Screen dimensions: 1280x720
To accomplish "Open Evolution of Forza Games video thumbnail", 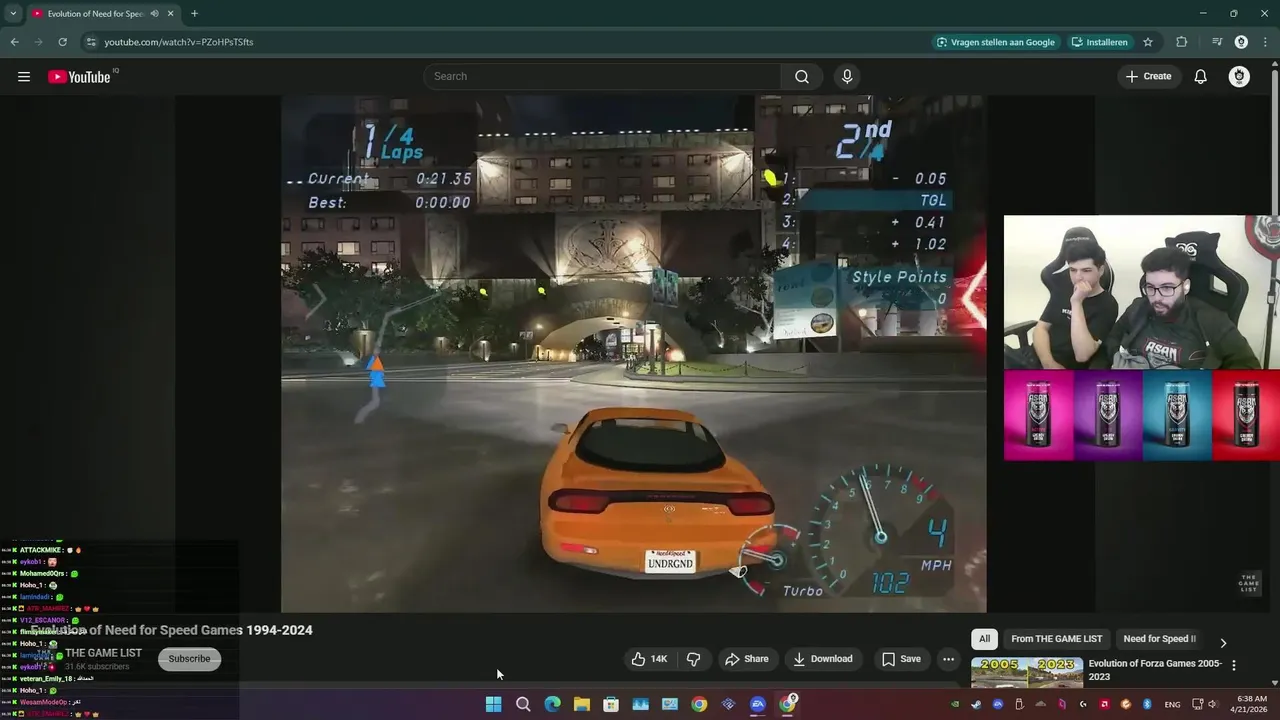I will pyautogui.click(x=1027, y=673).
